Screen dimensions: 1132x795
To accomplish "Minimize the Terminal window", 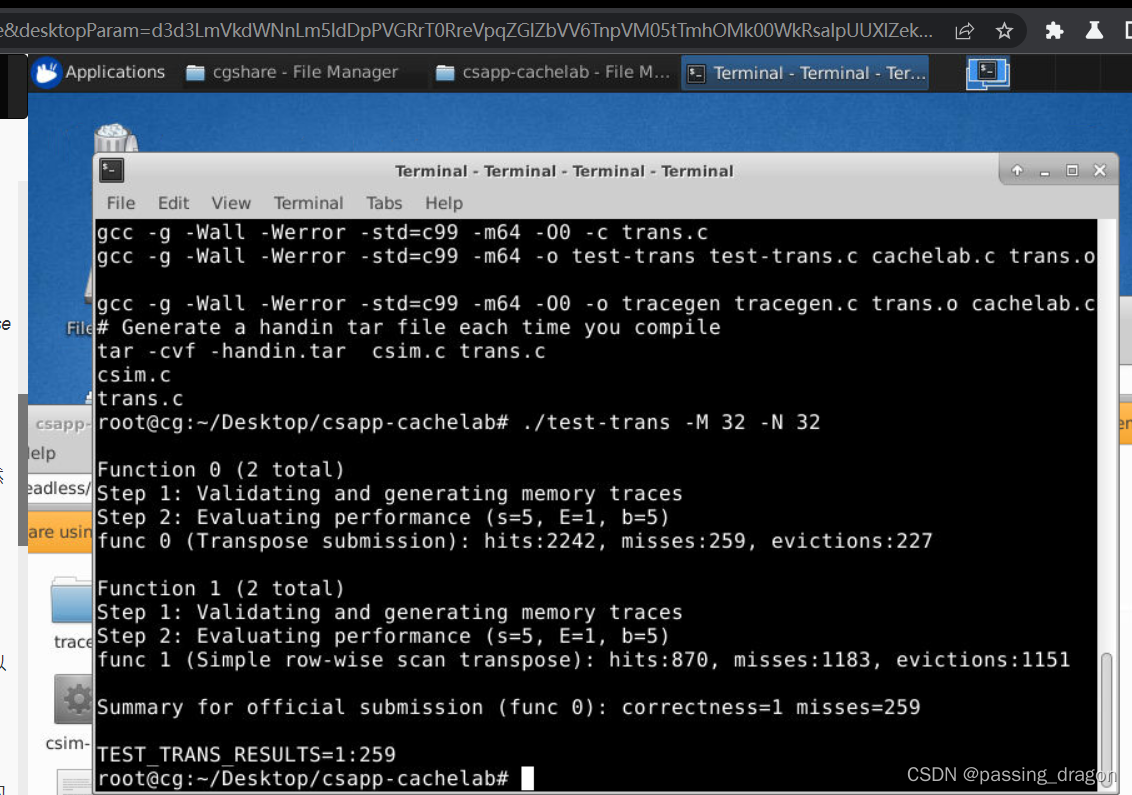I will click(1044, 171).
